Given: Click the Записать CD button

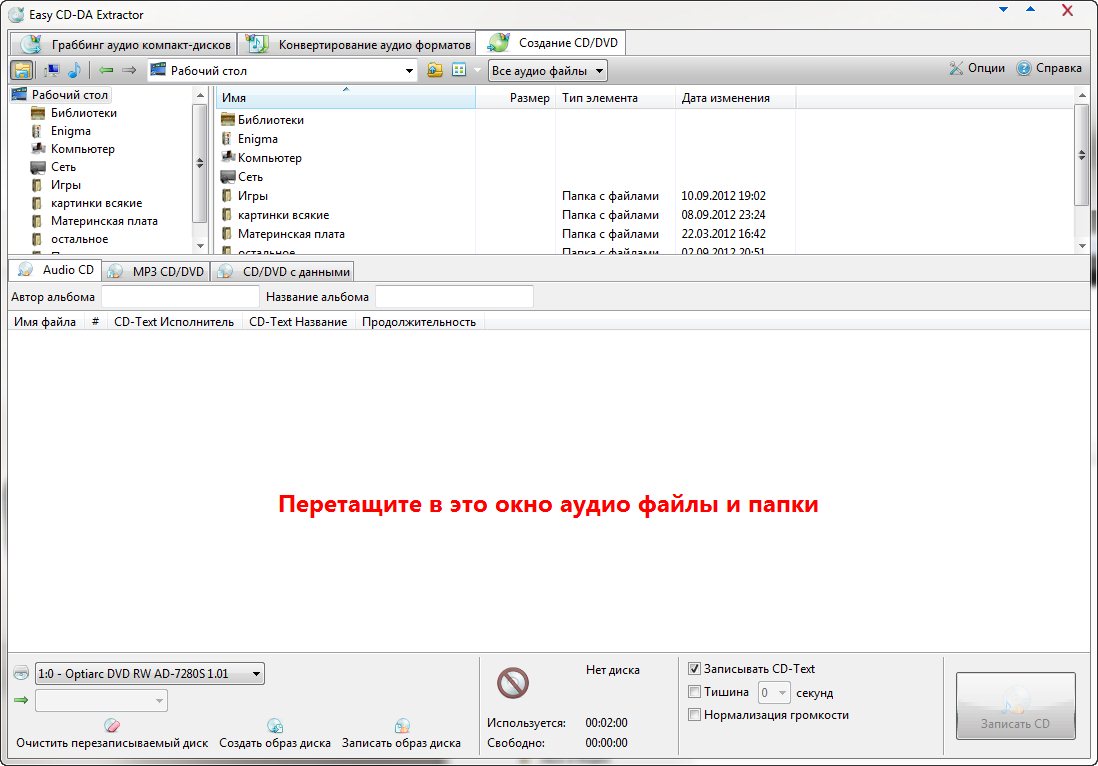Looking at the screenshot, I should coord(1015,706).
